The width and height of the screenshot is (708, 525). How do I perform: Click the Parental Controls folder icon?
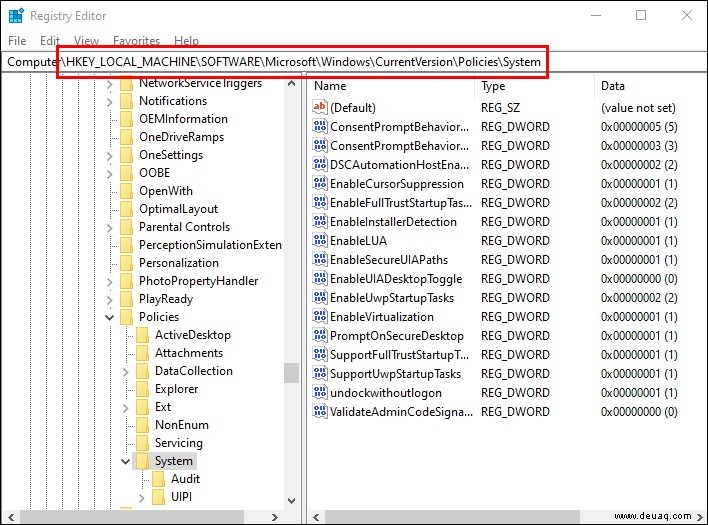tap(127, 227)
